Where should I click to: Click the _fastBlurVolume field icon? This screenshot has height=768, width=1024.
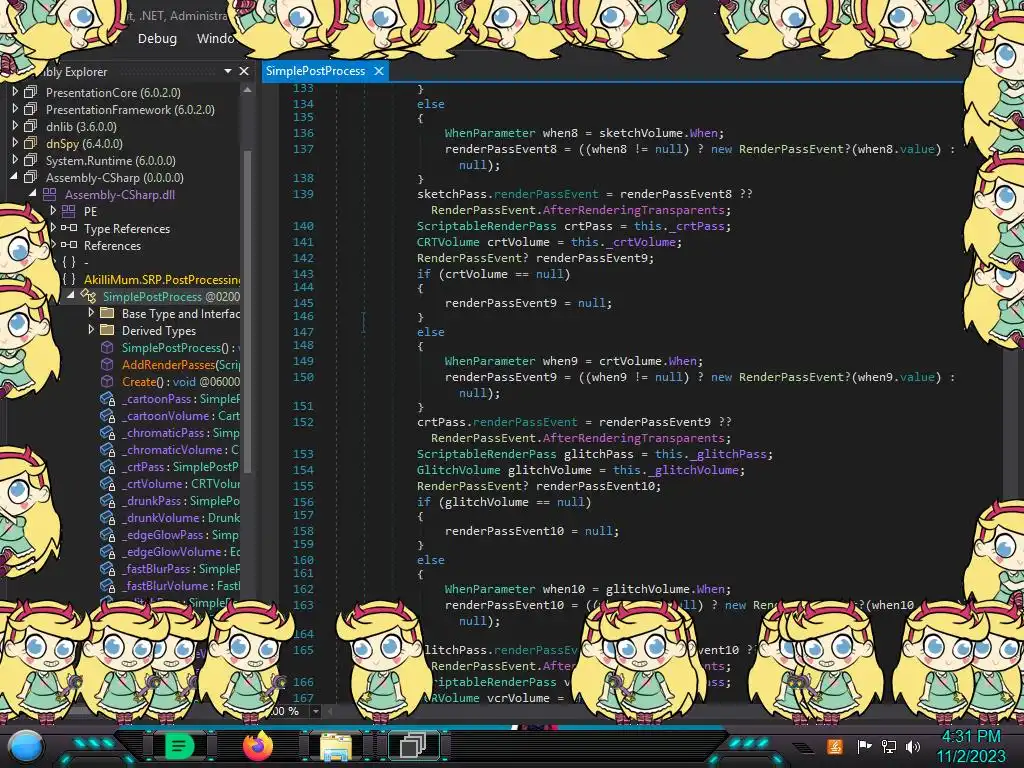(107, 585)
